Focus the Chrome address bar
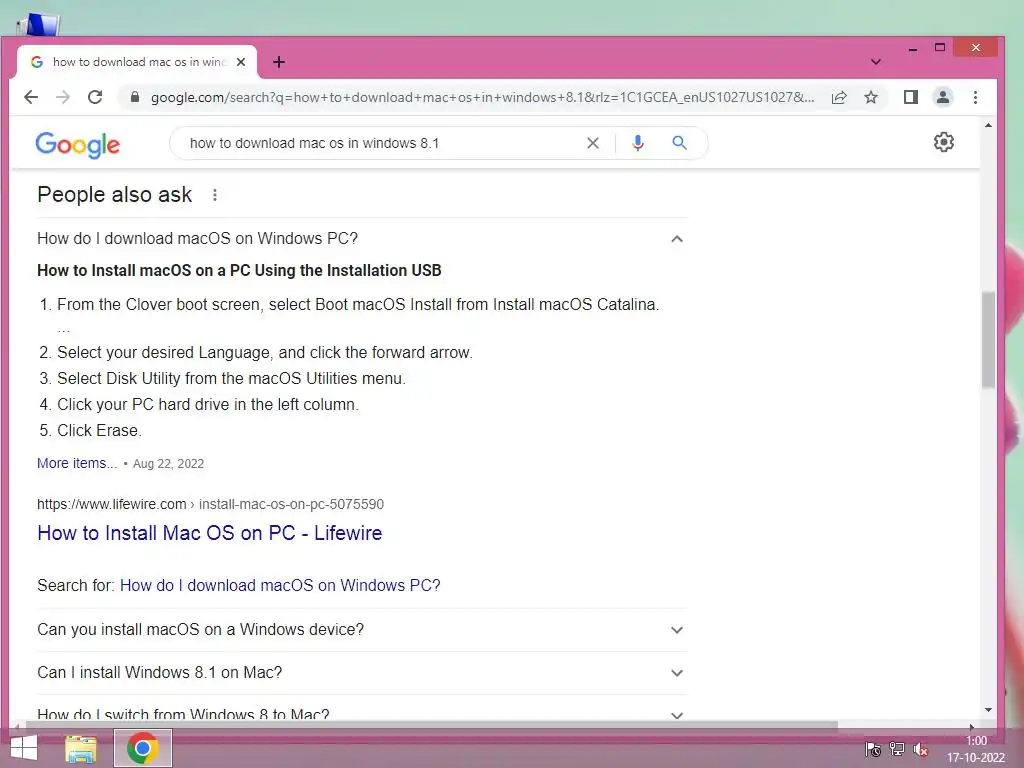1024x768 pixels. point(482,97)
